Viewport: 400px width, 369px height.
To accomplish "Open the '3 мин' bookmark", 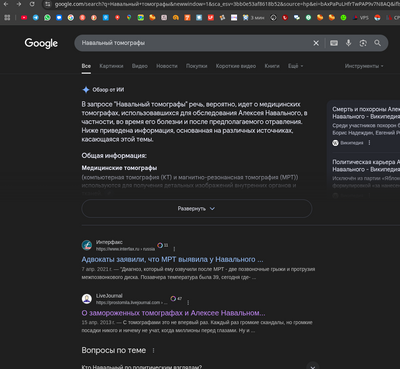I will 253,18.
